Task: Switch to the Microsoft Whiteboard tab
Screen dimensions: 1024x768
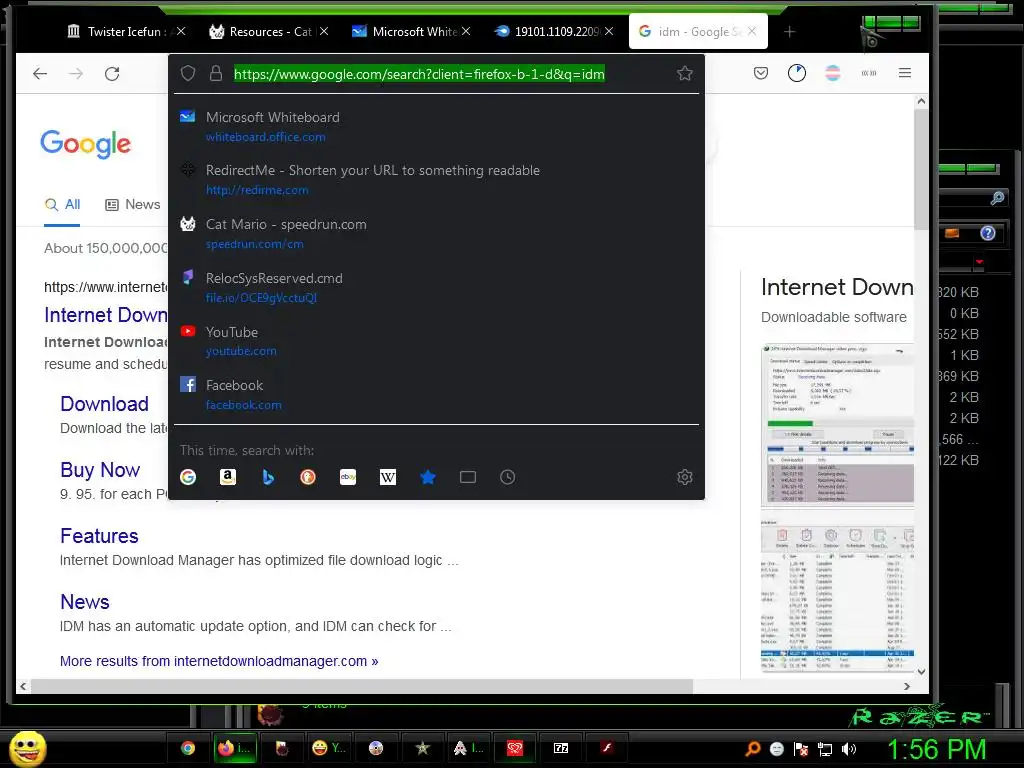Action: [x=405, y=31]
